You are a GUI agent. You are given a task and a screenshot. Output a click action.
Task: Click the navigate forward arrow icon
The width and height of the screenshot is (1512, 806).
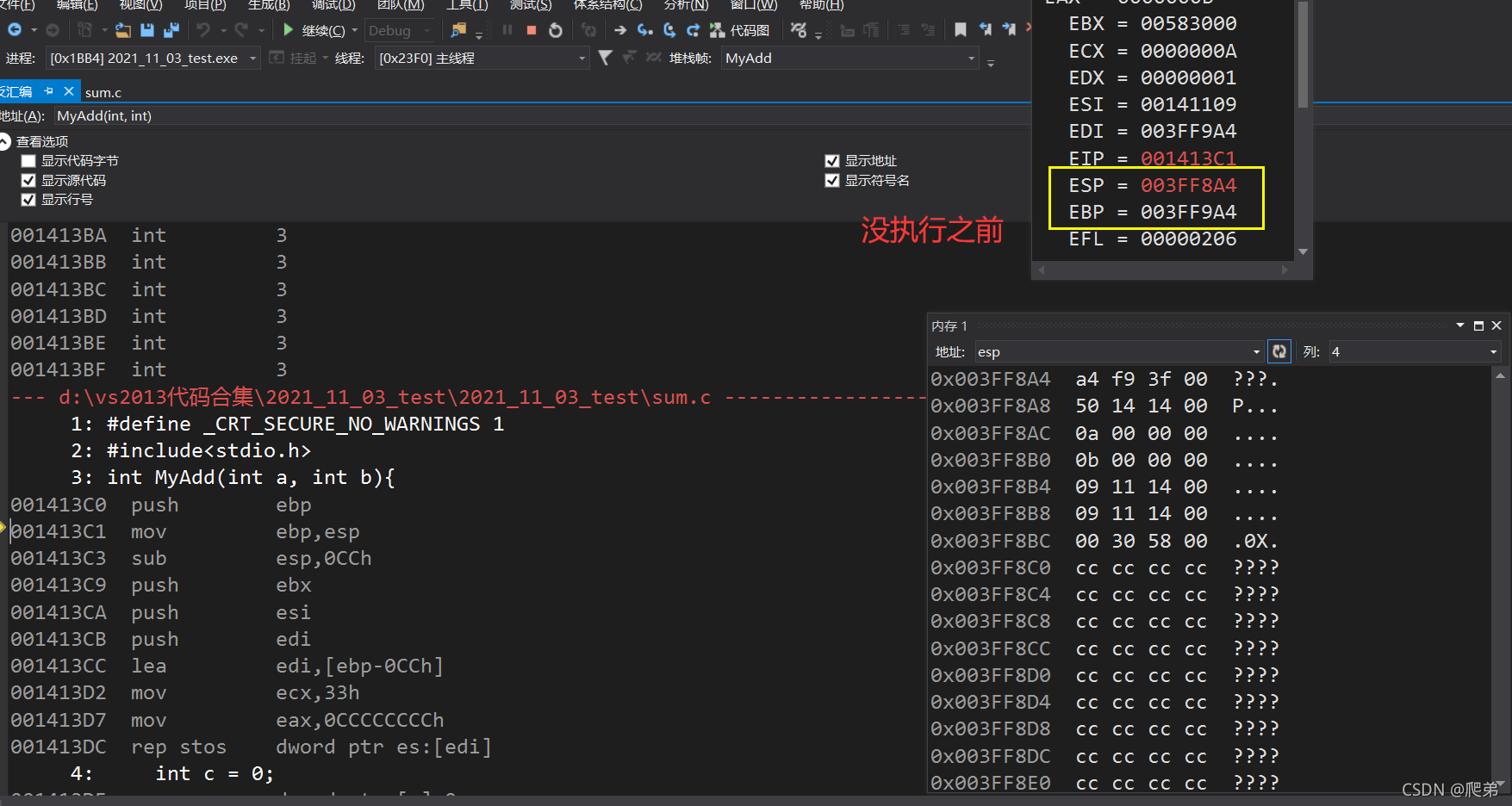coord(53,30)
